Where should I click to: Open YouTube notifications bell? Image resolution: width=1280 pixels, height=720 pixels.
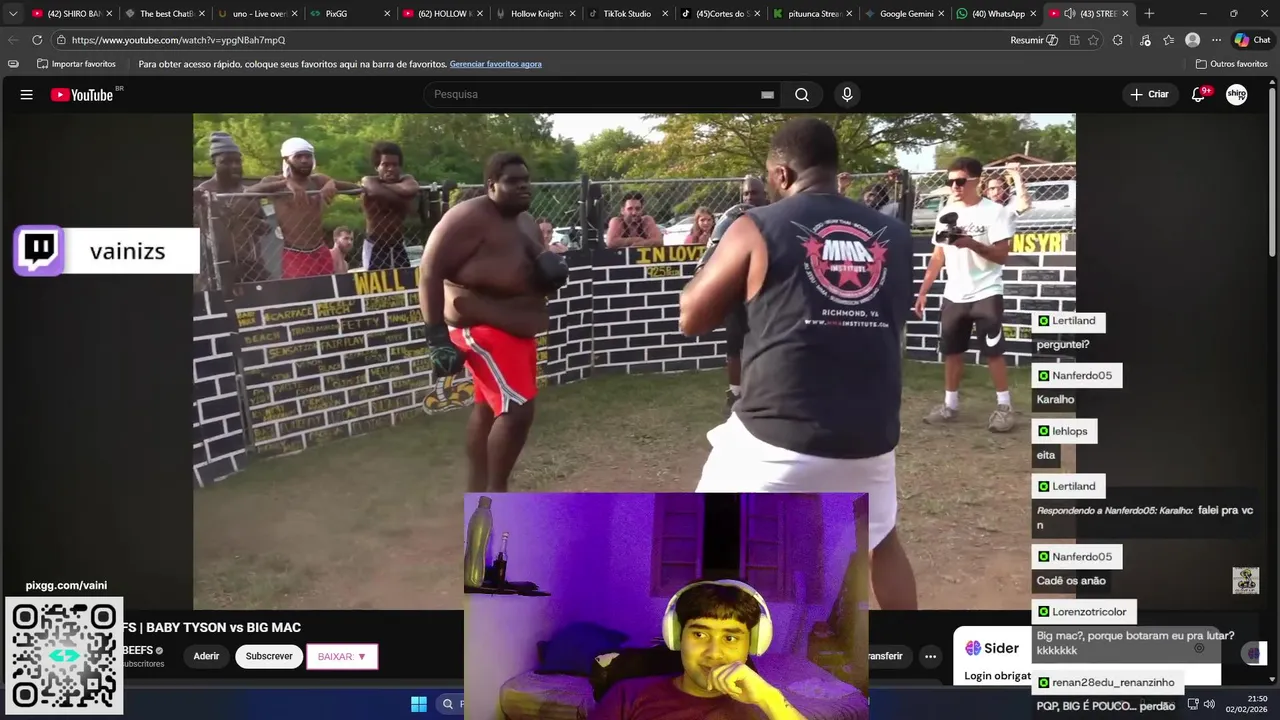(x=1199, y=94)
